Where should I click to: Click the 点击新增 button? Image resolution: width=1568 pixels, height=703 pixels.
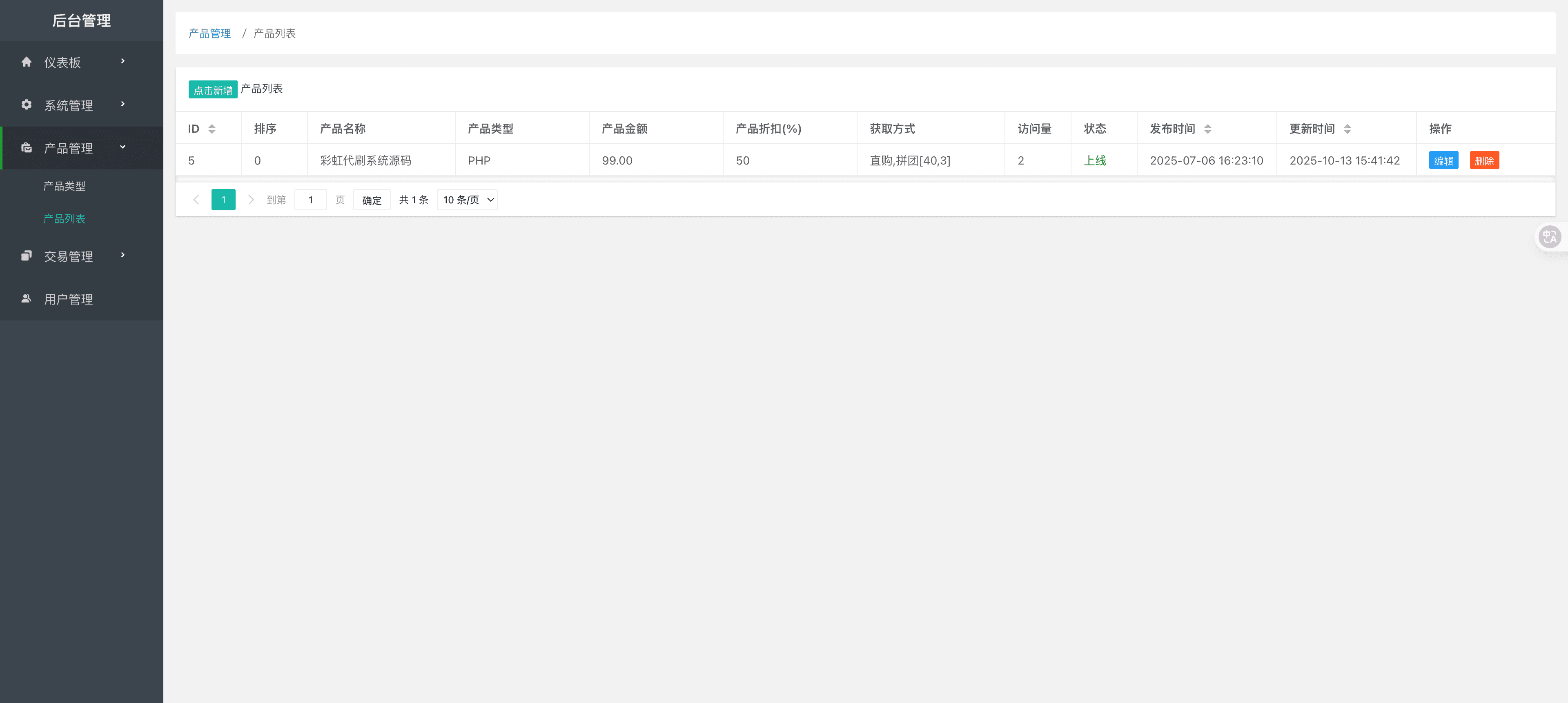212,90
